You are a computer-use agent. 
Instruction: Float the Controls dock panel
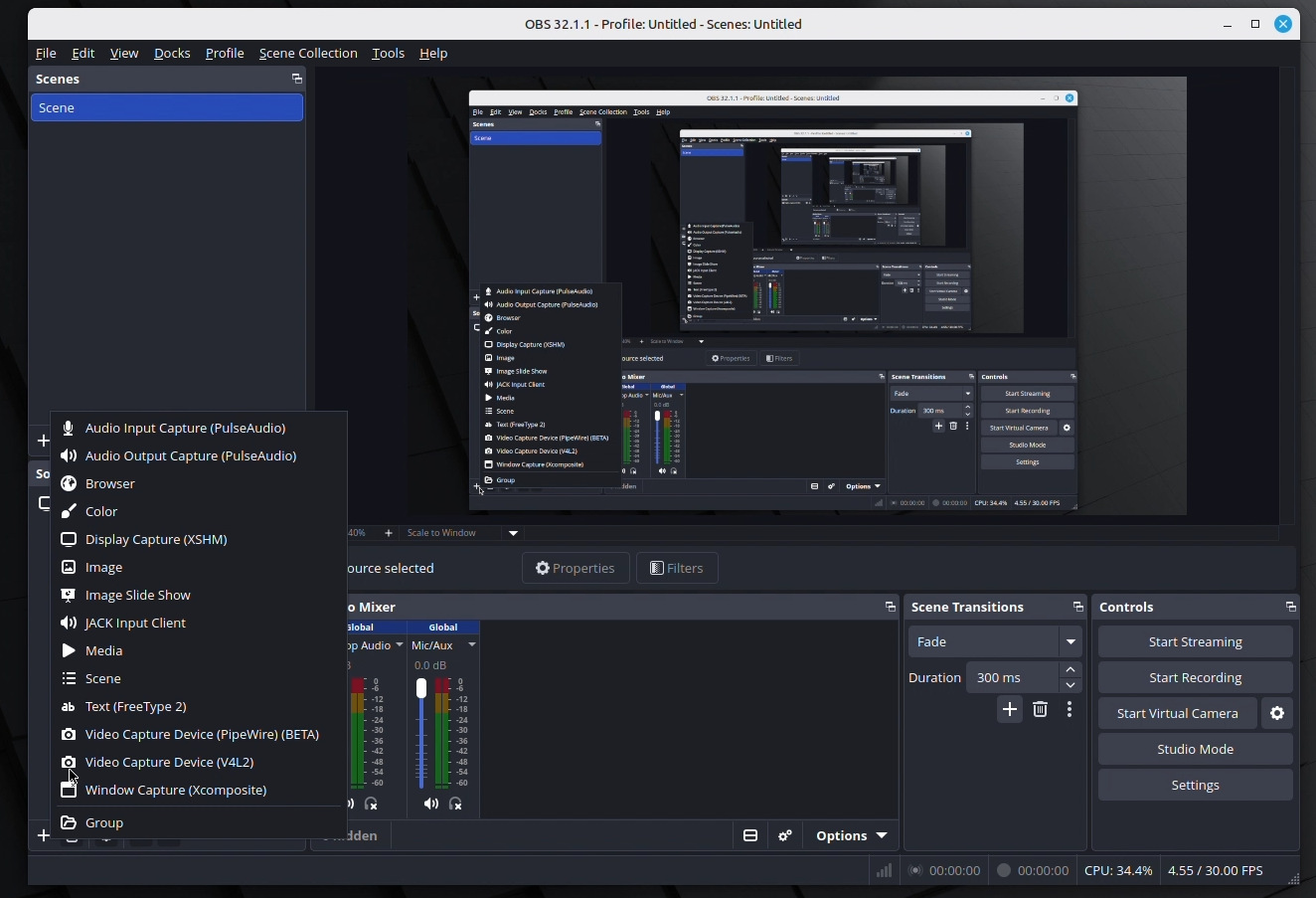pyautogui.click(x=1290, y=608)
